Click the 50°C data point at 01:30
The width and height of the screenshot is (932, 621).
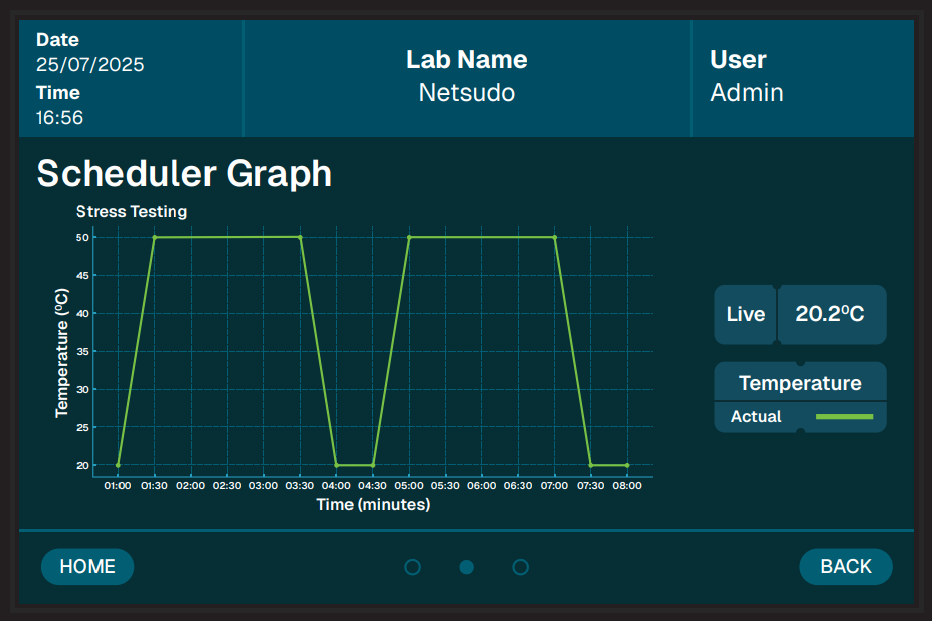pos(154,237)
